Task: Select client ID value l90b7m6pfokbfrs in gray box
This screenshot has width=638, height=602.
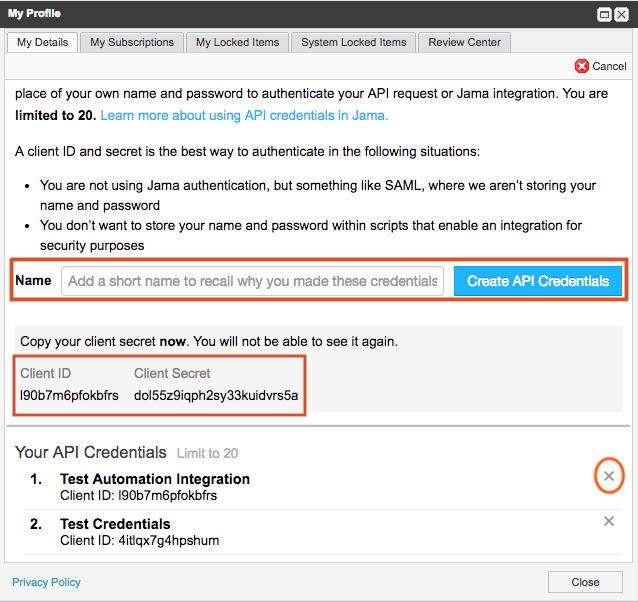Action: coord(69,395)
